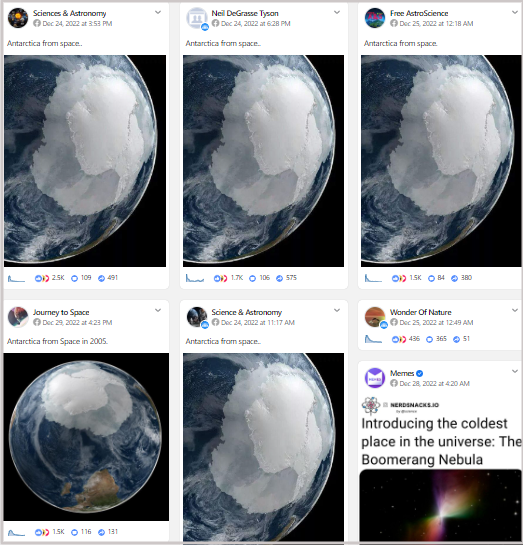Click the Journey to Space profile picture
The height and width of the screenshot is (545, 523).
coord(18,317)
